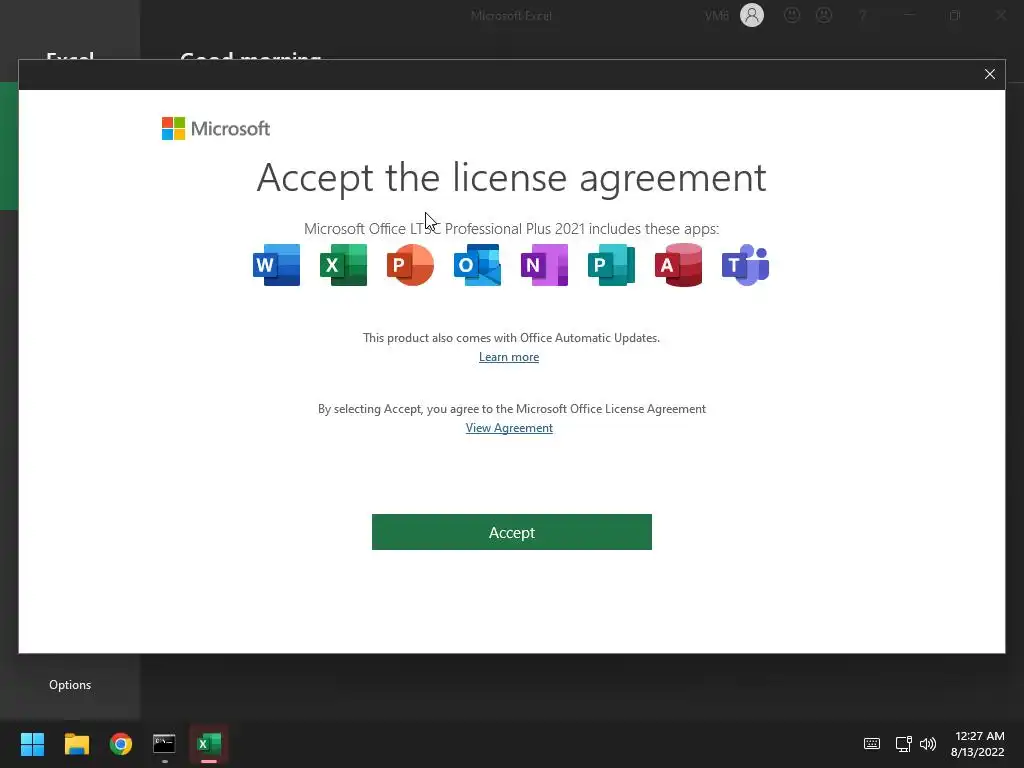
Task: Click the account avatar in Excel title bar
Action: [x=752, y=15]
